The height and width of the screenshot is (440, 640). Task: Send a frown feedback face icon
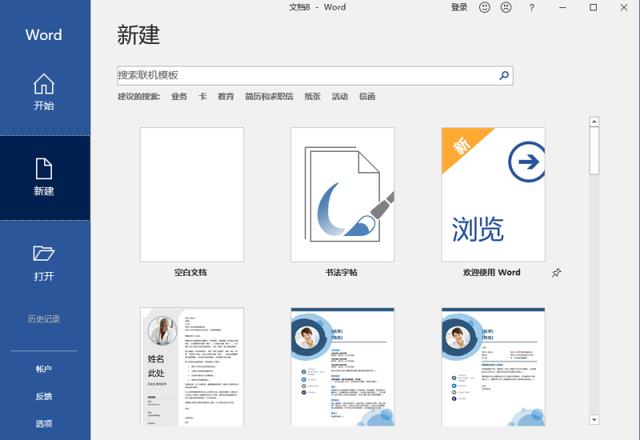(506, 7)
